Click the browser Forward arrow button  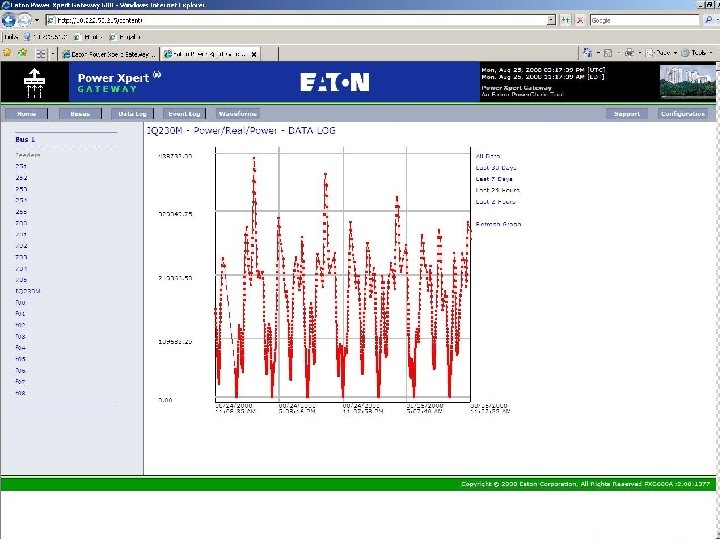coord(24,20)
